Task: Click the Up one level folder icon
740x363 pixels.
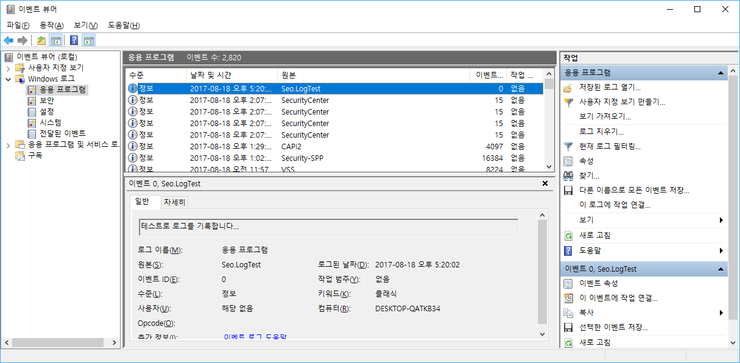Action: point(42,41)
